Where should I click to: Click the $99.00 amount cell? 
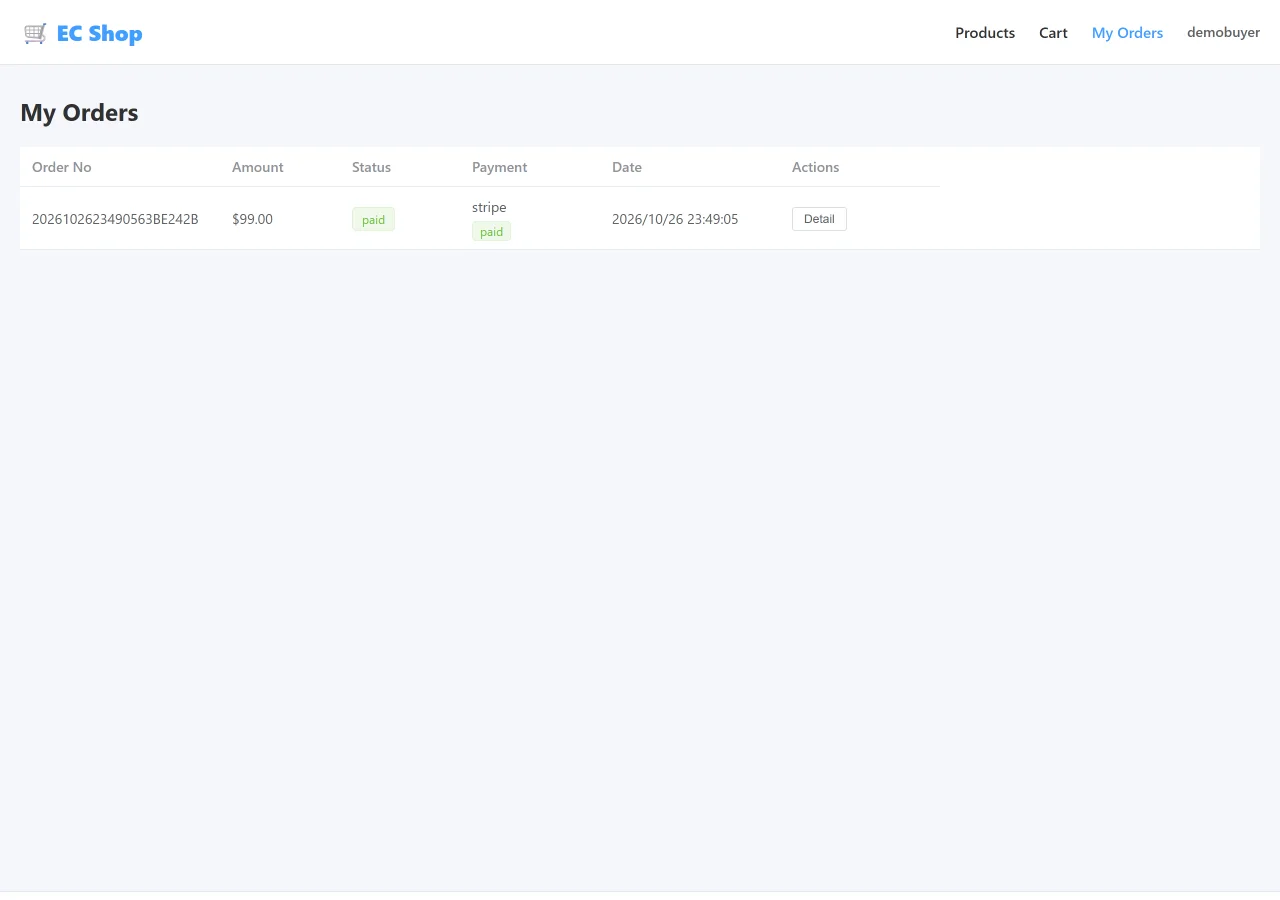click(252, 219)
